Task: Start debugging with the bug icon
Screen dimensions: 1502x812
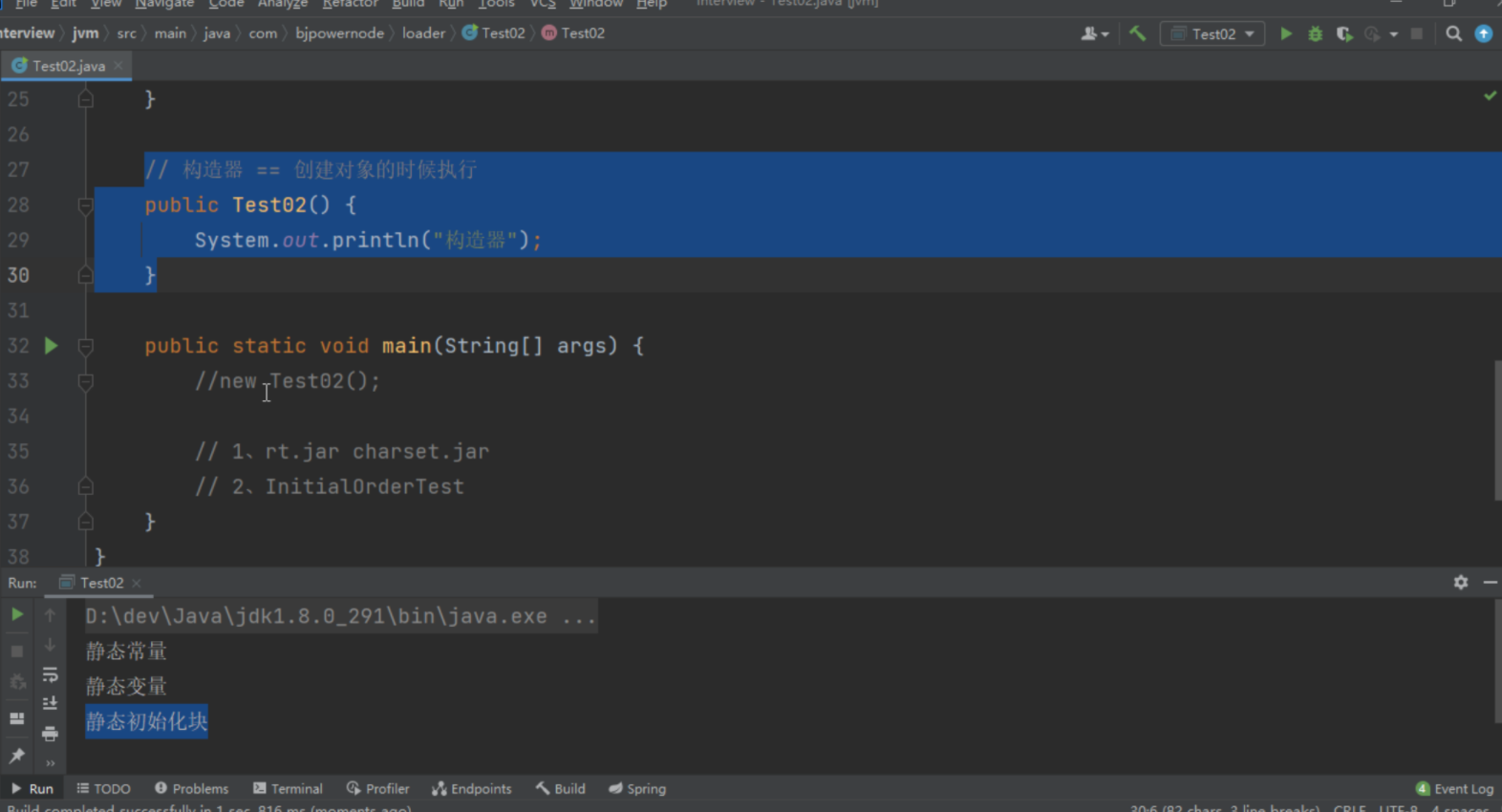Action: click(x=1315, y=33)
